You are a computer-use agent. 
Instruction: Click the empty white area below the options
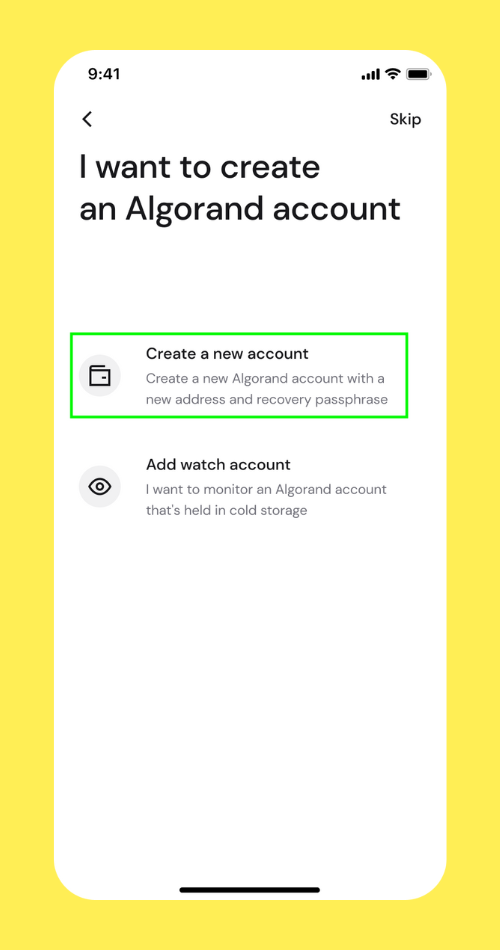pos(250,697)
